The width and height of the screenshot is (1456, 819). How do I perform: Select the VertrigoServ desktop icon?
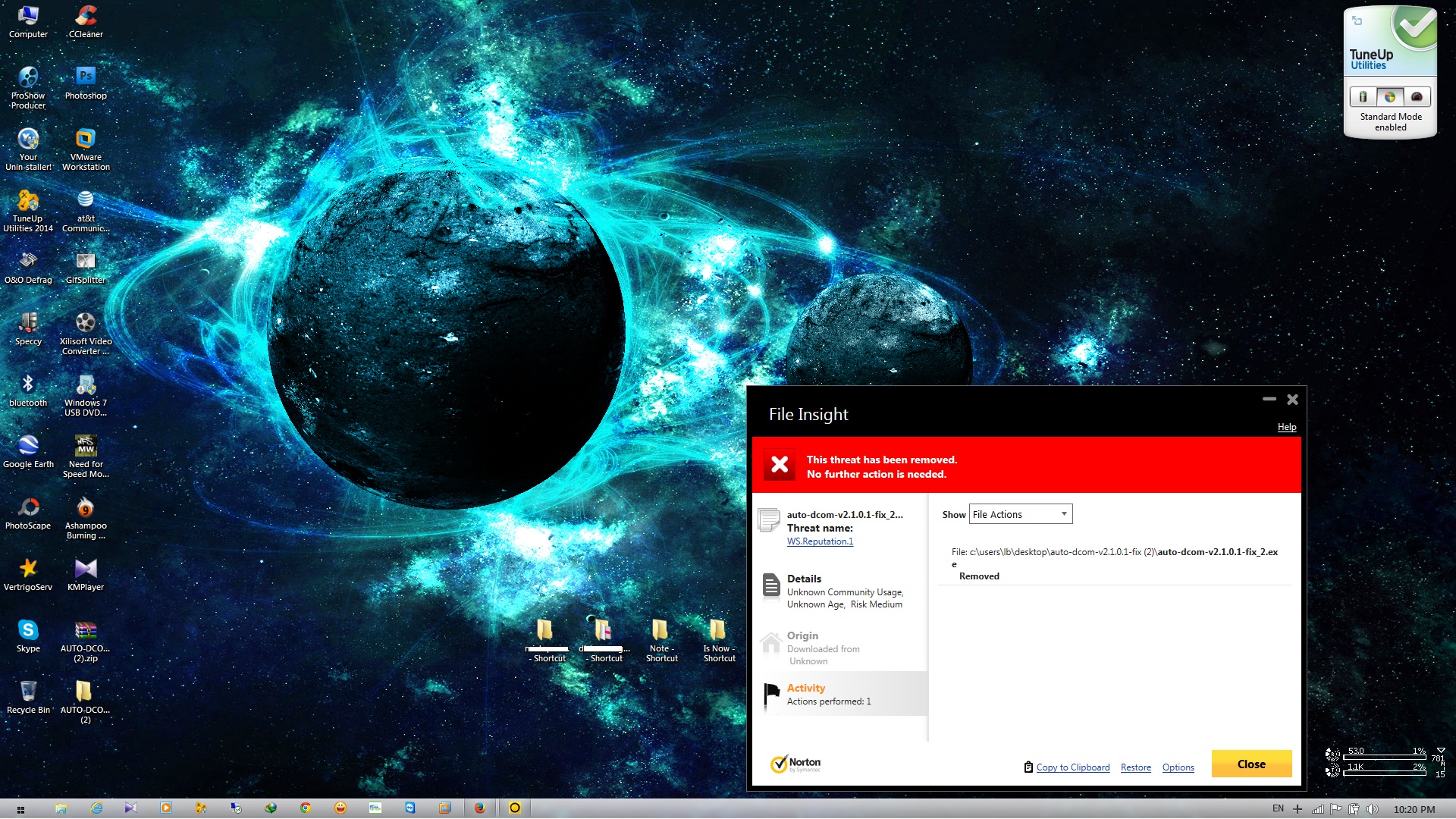point(28,575)
